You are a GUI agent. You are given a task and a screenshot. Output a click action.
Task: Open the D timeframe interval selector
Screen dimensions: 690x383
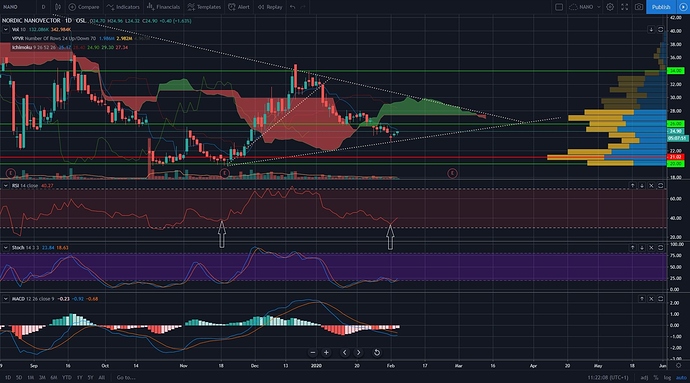coord(43,7)
